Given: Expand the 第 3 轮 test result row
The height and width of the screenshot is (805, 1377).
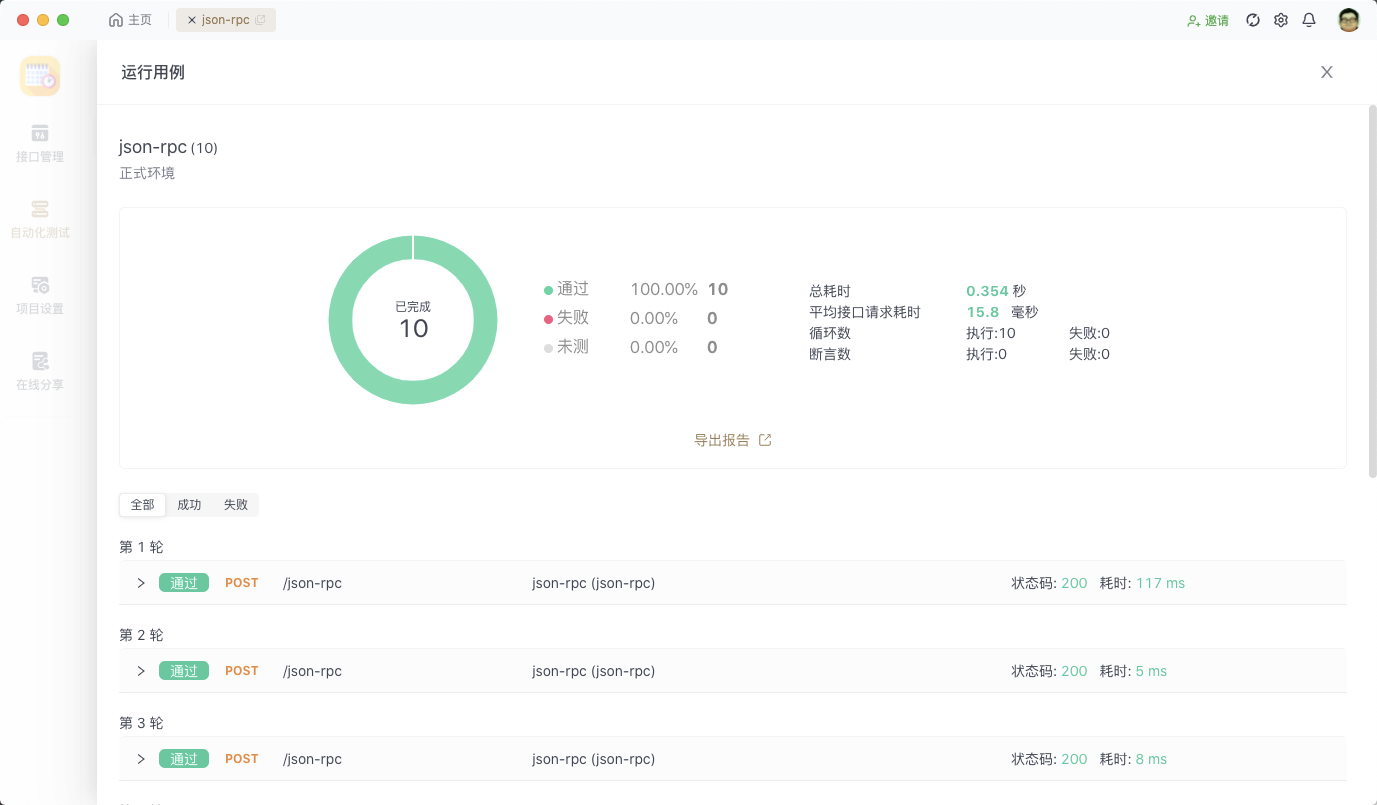Looking at the screenshot, I should pos(140,758).
